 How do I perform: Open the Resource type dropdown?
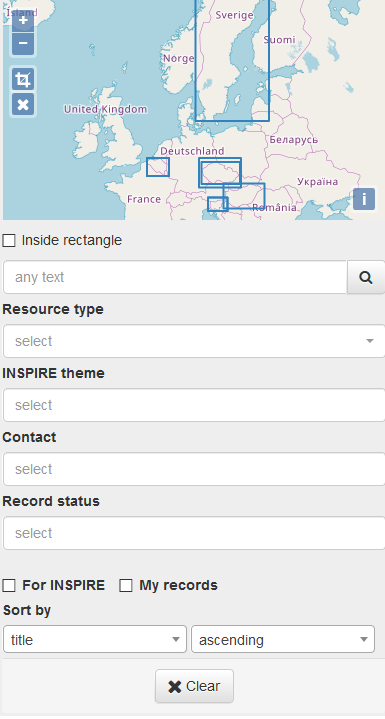194,341
